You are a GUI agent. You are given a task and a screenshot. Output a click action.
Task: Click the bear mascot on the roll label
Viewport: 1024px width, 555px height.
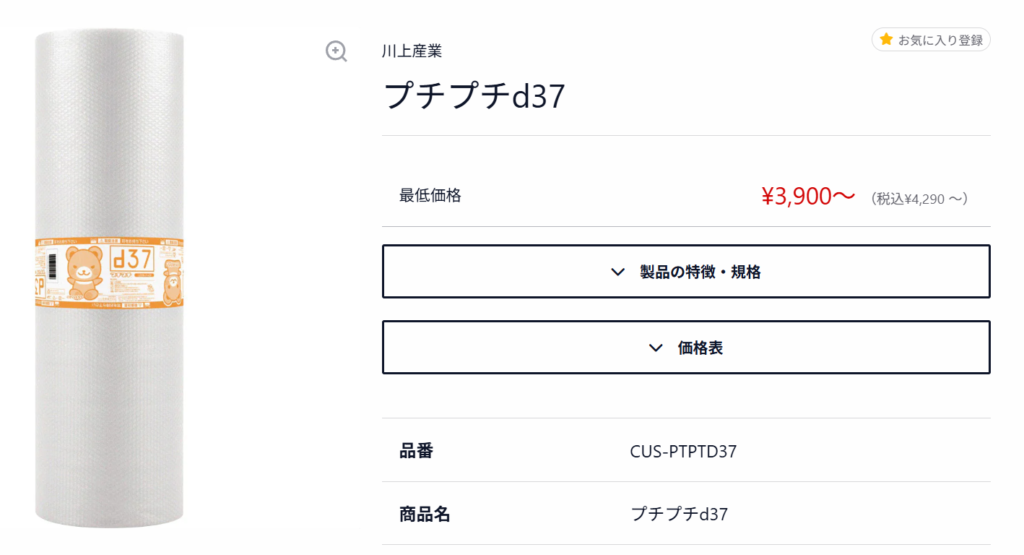84,270
